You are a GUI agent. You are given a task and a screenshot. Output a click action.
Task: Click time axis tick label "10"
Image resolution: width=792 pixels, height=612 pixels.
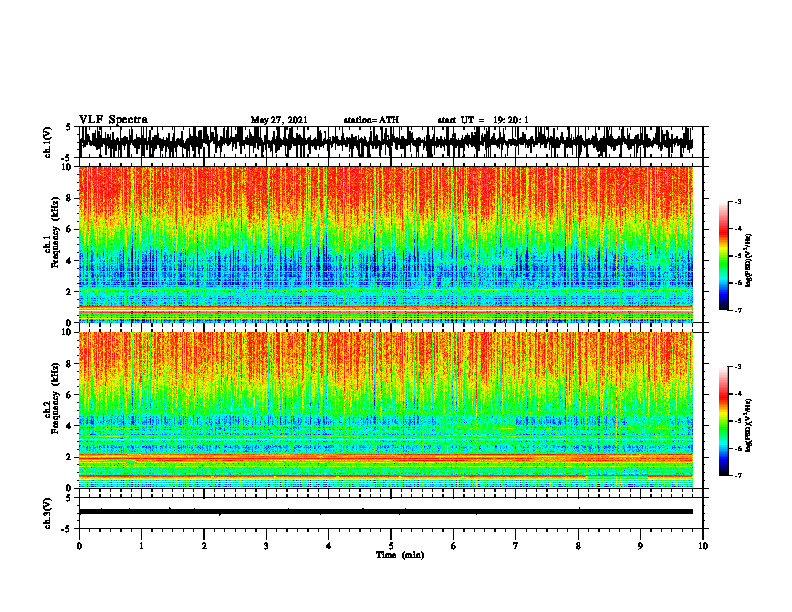(x=703, y=546)
